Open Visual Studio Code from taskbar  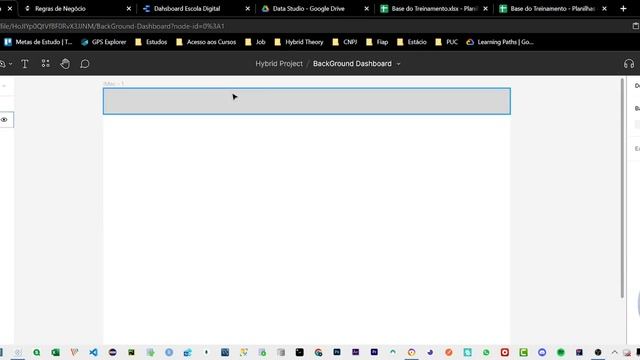93,352
